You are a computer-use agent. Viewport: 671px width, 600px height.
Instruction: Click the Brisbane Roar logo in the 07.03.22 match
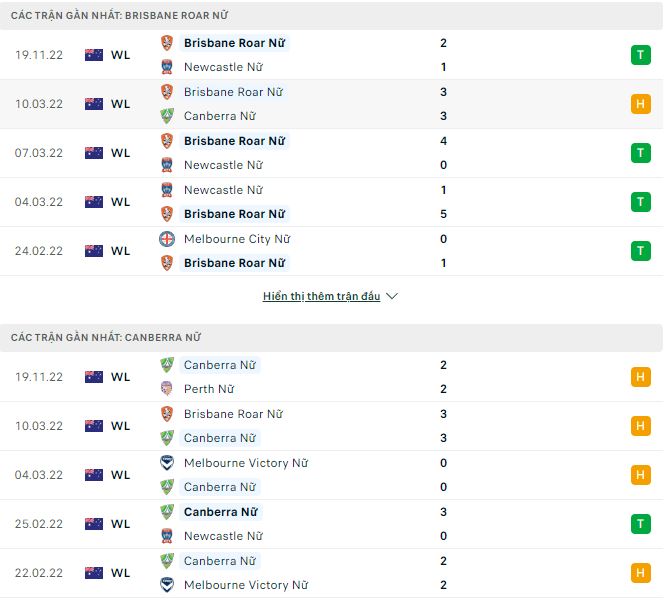(167, 141)
